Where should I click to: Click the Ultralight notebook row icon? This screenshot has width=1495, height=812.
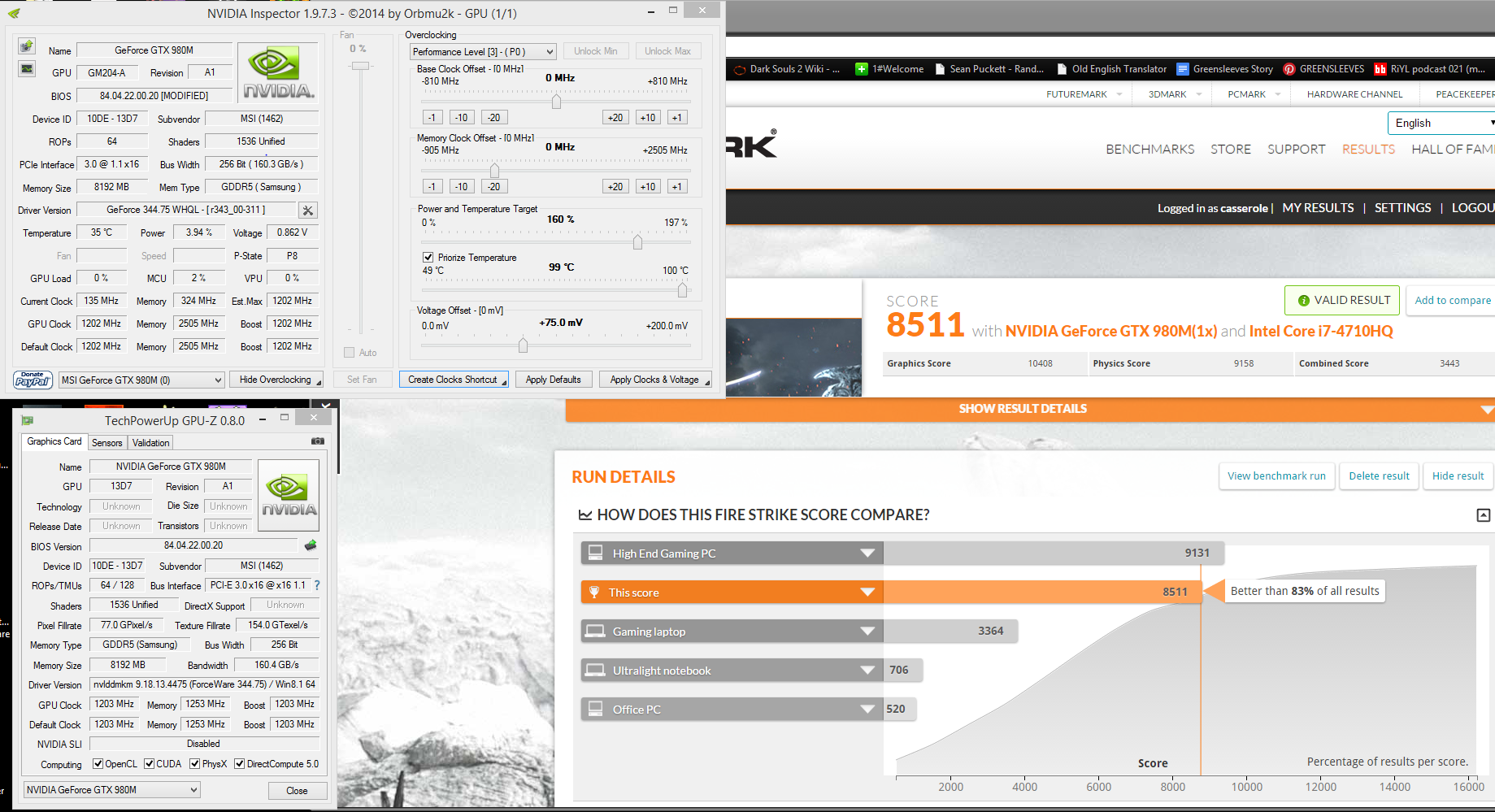click(x=596, y=670)
